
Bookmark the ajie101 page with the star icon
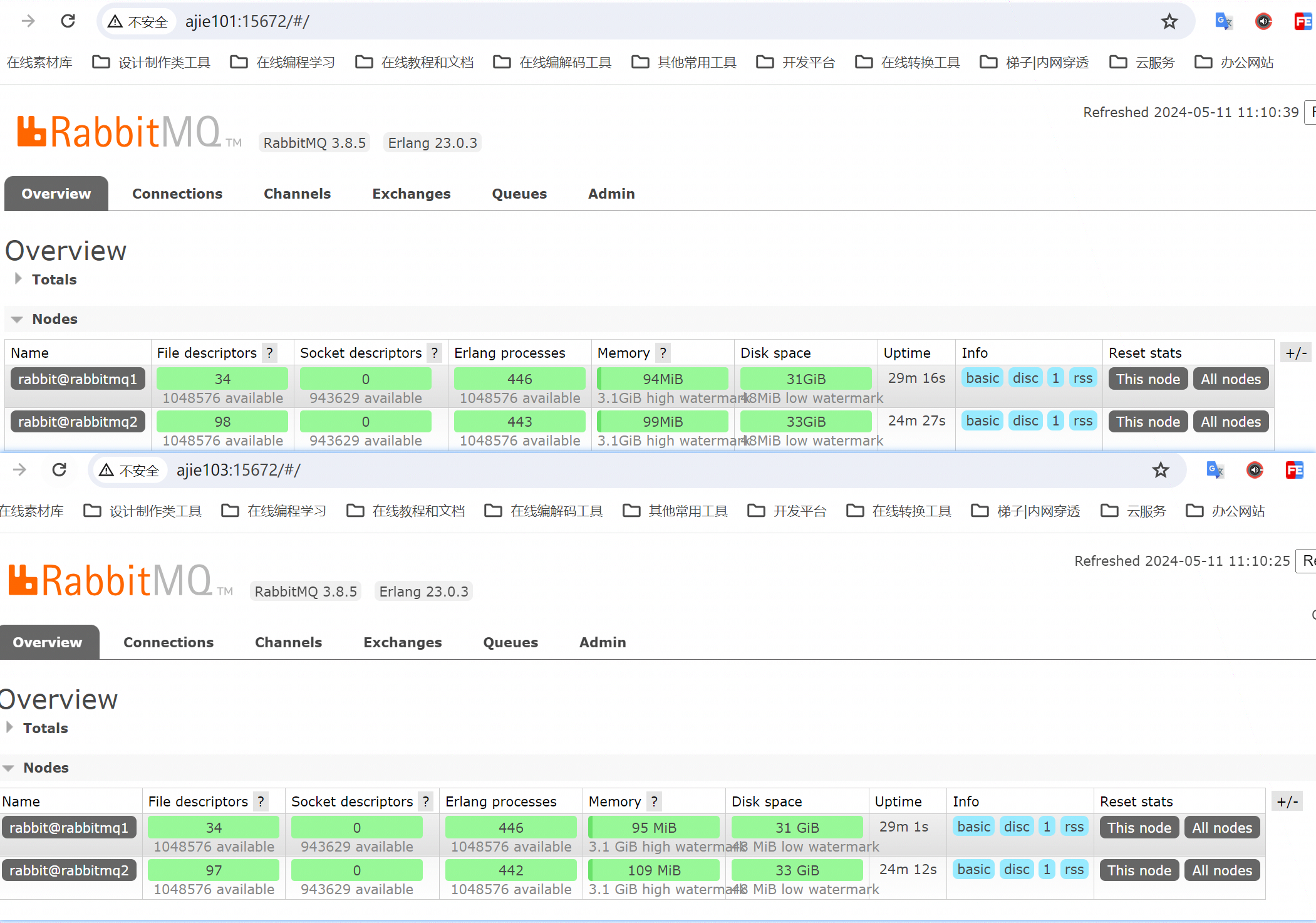1169,21
